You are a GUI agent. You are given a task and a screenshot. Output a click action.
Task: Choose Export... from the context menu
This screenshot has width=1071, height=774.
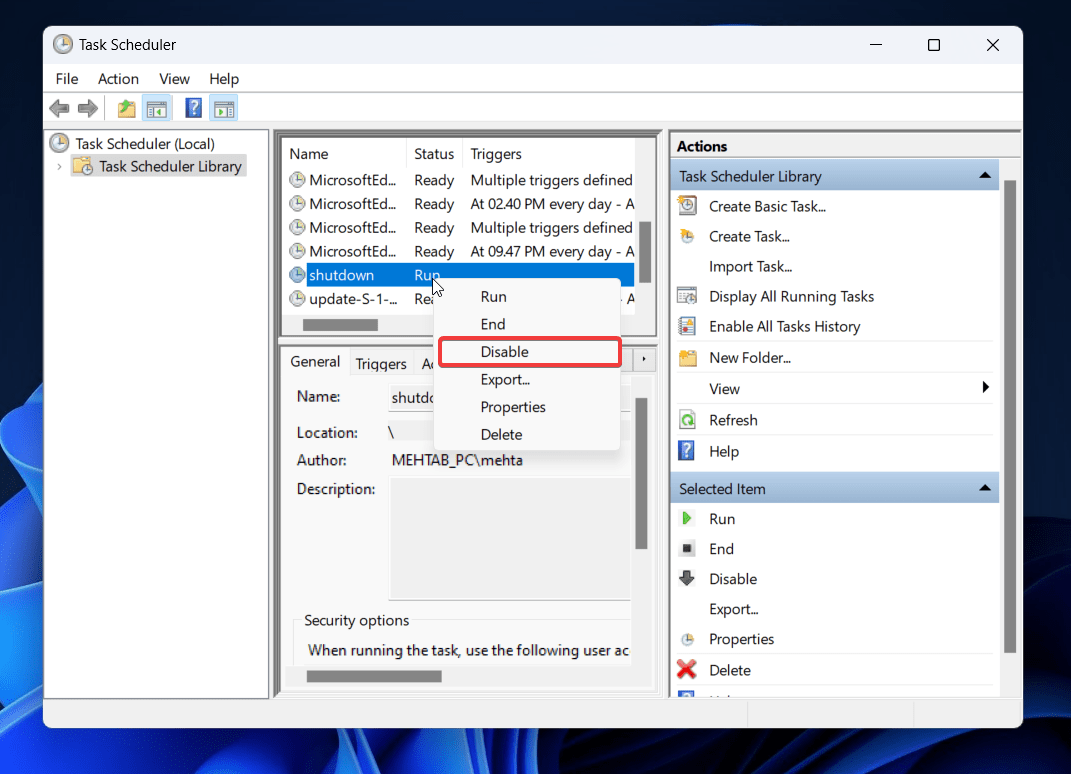(528, 379)
